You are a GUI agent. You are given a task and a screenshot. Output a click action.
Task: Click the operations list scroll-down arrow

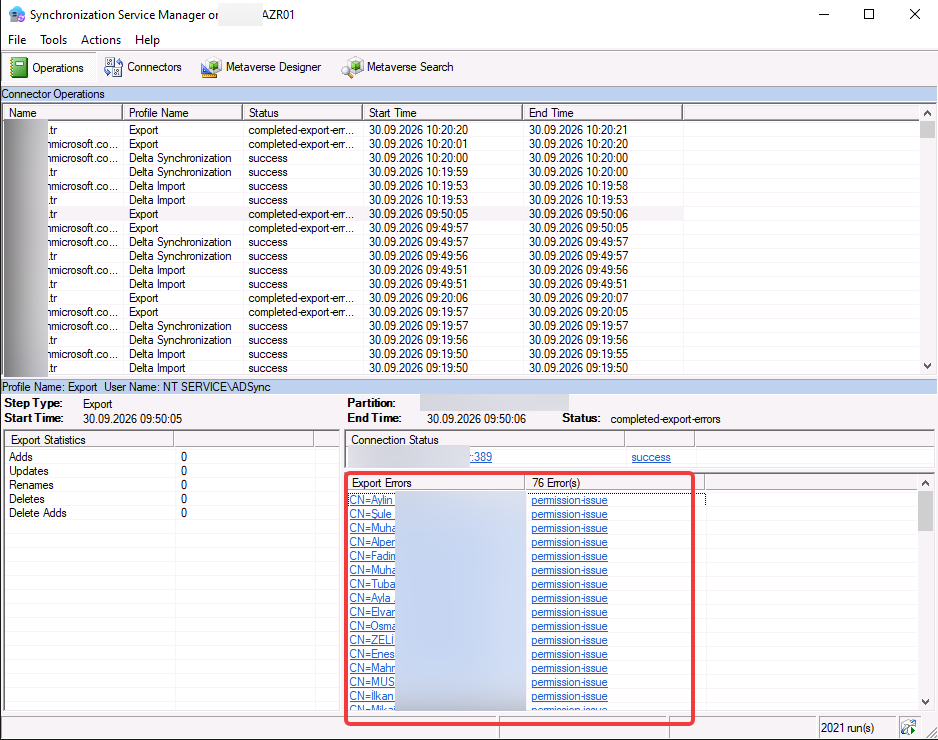pos(927,366)
